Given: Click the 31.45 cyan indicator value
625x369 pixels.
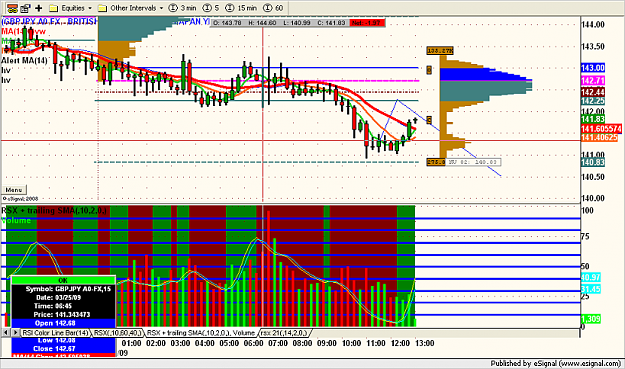Looking at the screenshot, I should pyautogui.click(x=590, y=289).
